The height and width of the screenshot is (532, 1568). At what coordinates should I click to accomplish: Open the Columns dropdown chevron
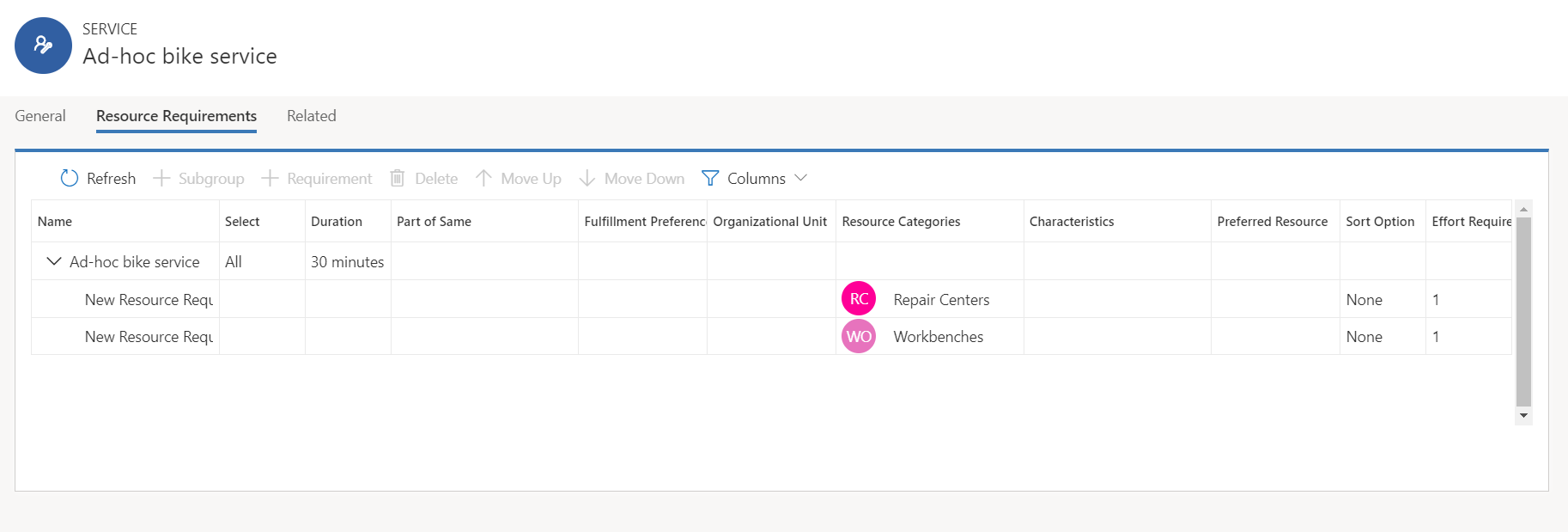click(x=801, y=178)
